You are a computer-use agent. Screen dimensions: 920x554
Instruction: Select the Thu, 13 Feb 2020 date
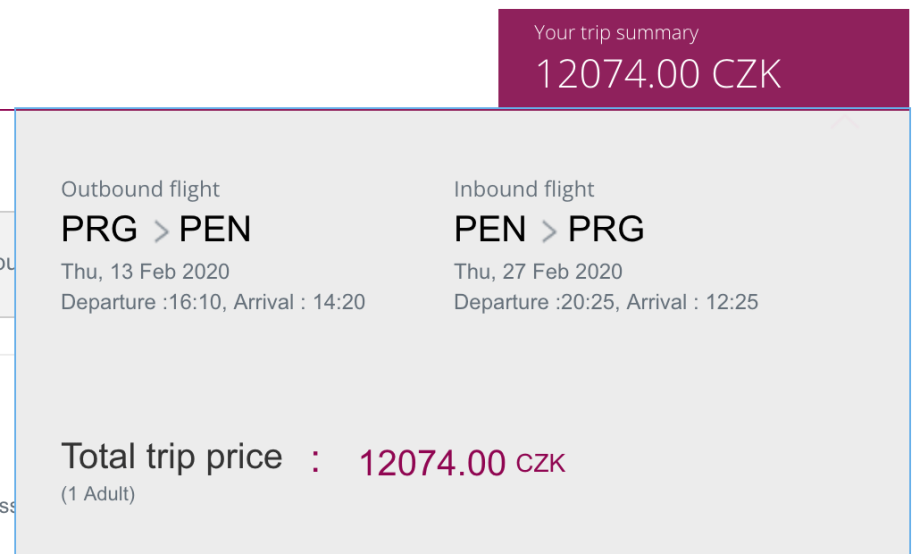[145, 271]
